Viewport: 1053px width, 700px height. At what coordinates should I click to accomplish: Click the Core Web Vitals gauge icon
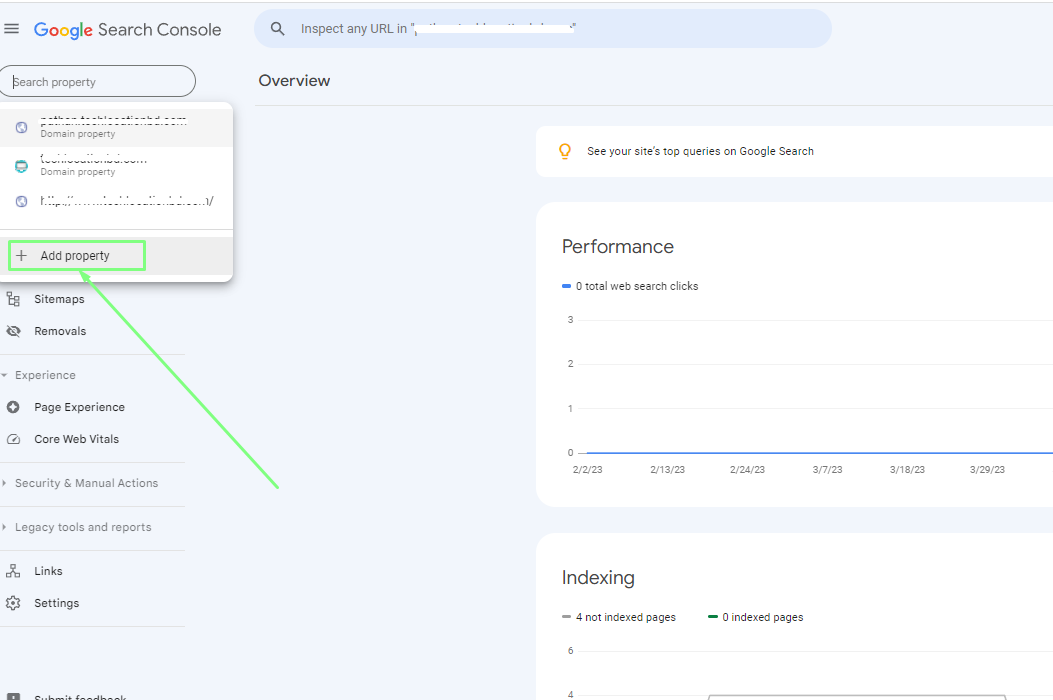[x=13, y=439]
